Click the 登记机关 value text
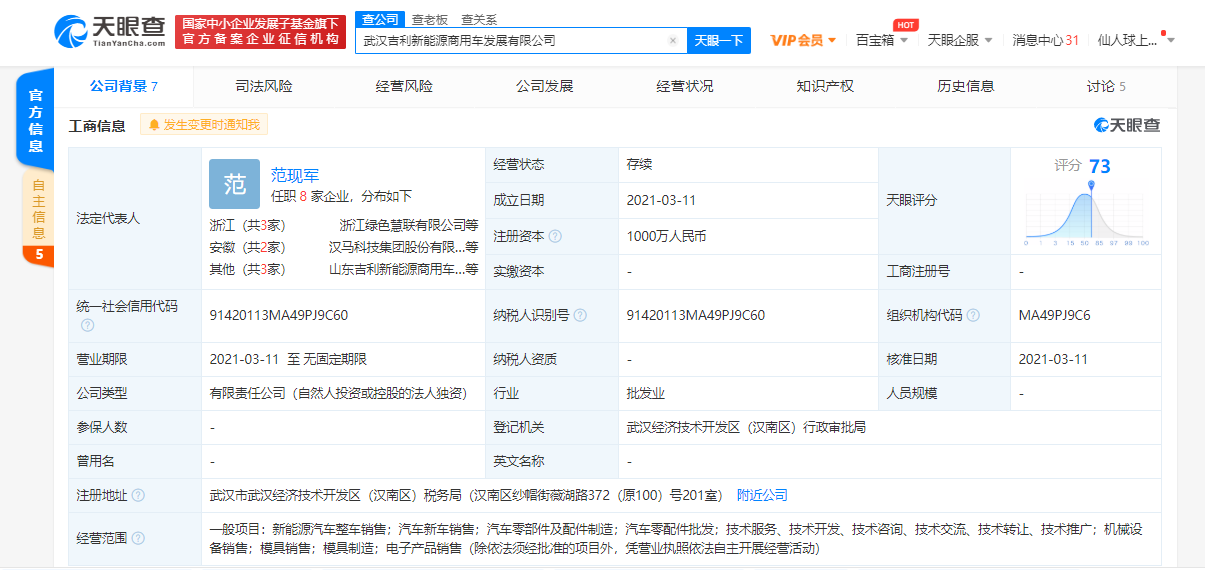1205x570 pixels. tap(746, 427)
